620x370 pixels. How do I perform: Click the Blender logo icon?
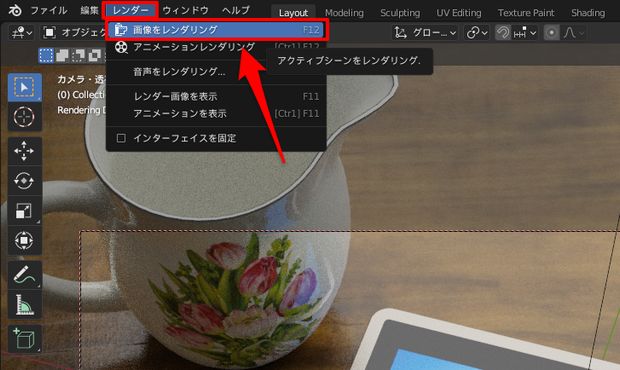tap(15, 10)
